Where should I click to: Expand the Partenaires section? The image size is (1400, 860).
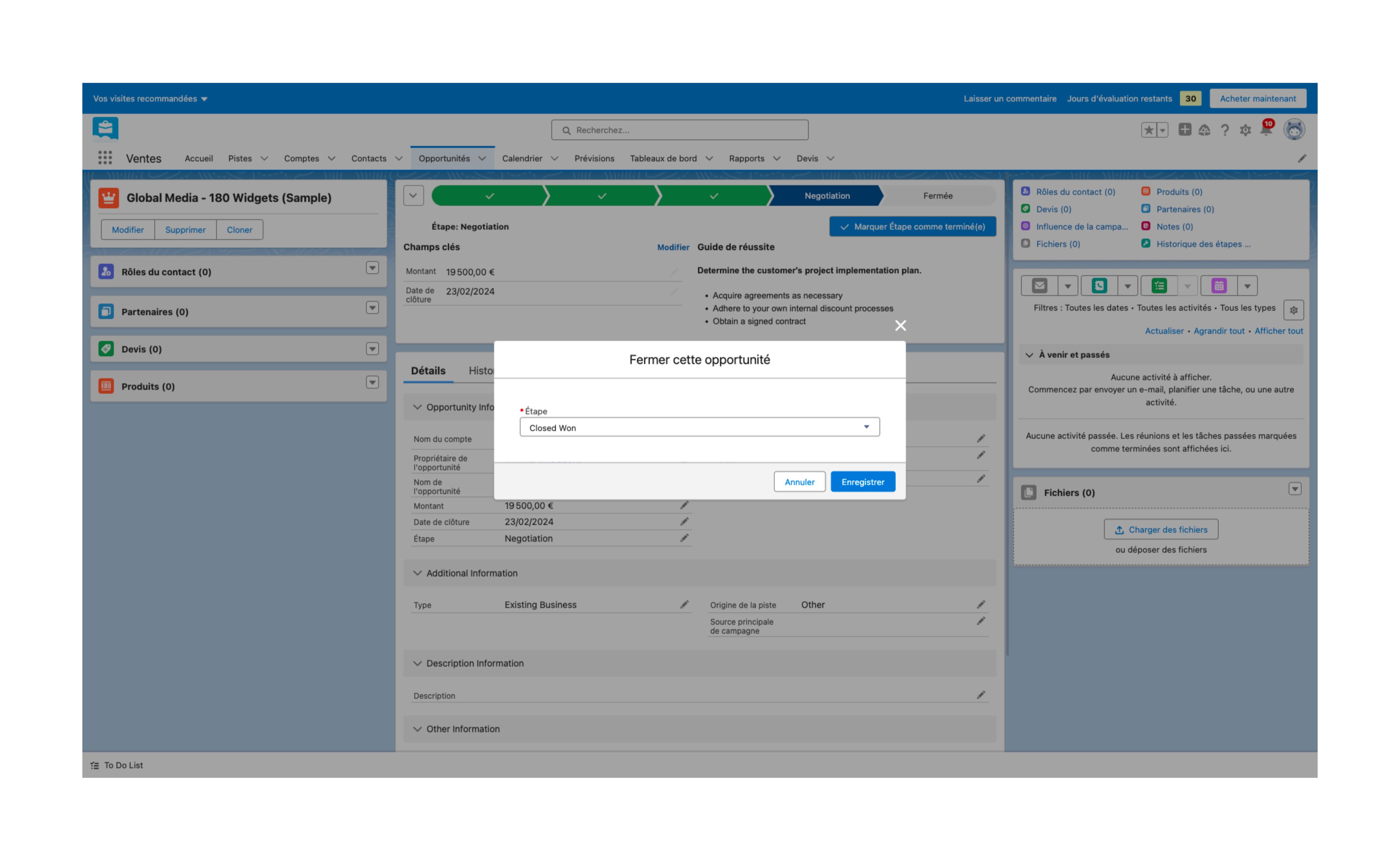coord(371,311)
